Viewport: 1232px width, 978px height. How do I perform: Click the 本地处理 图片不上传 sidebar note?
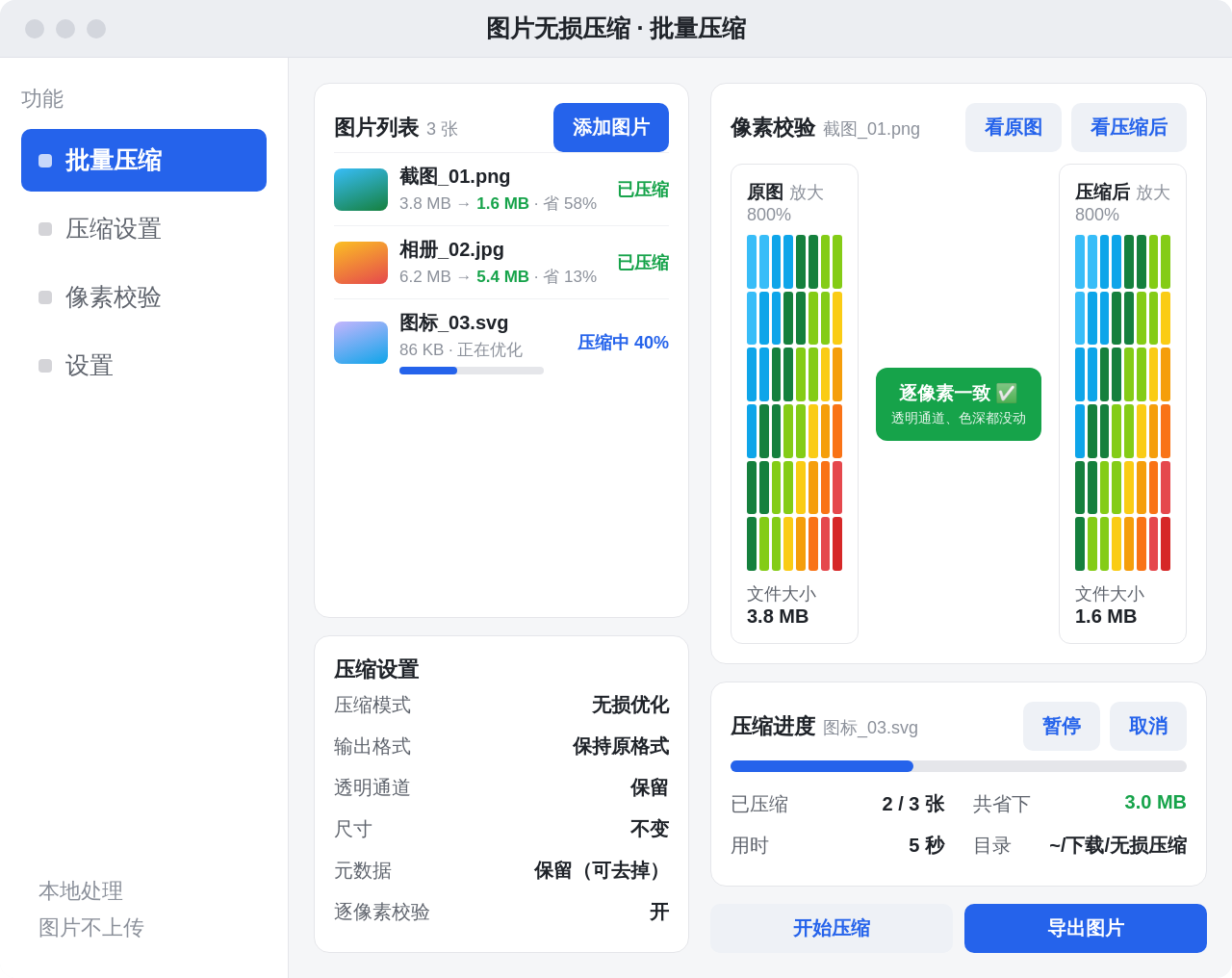click(91, 909)
